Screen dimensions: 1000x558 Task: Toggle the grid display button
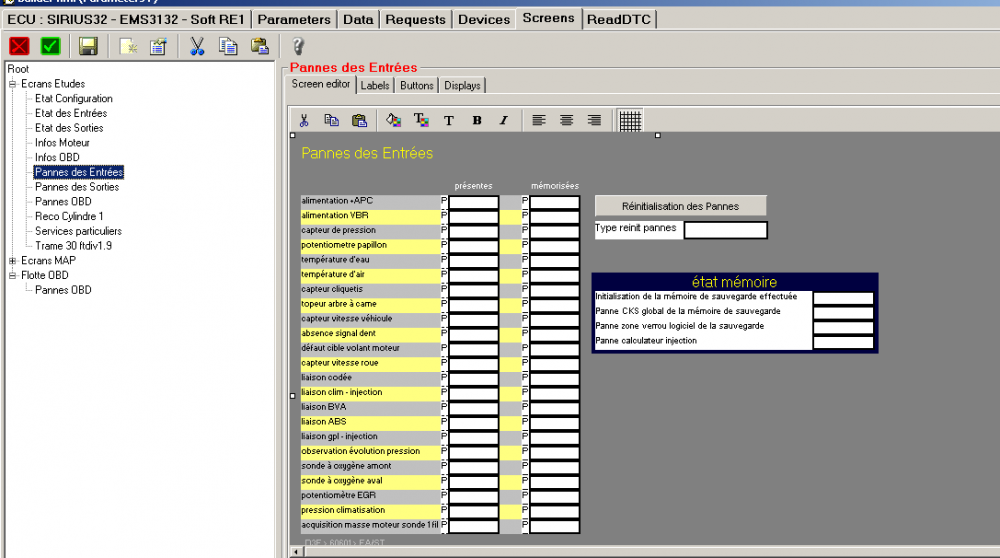(x=630, y=121)
